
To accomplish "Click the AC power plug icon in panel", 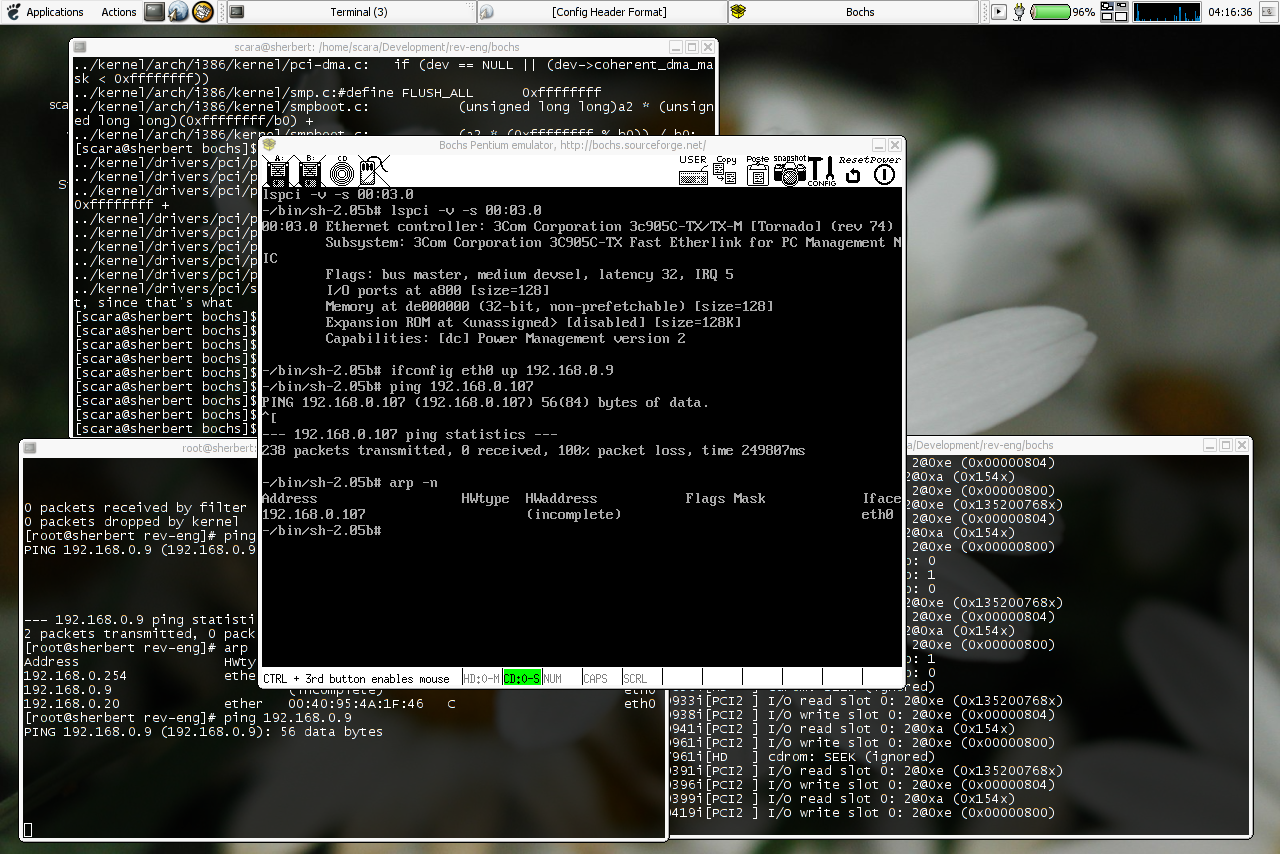I will [x=1019, y=12].
